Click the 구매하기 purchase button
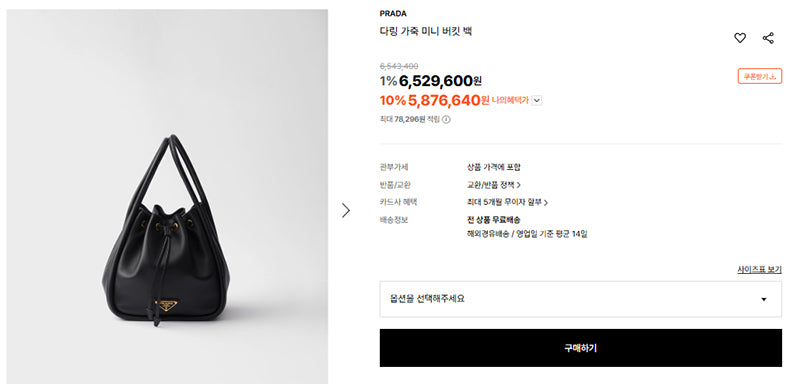 [581, 348]
